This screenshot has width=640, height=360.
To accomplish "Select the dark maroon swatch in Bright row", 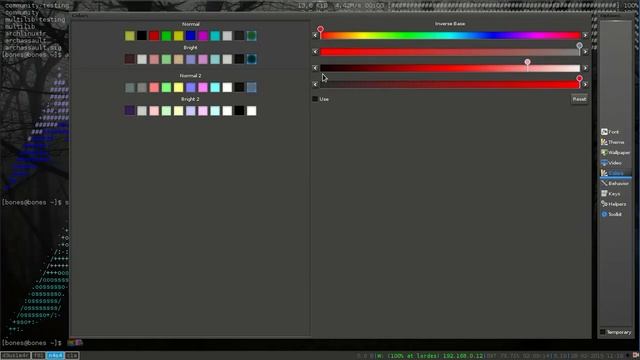I will [130, 59].
